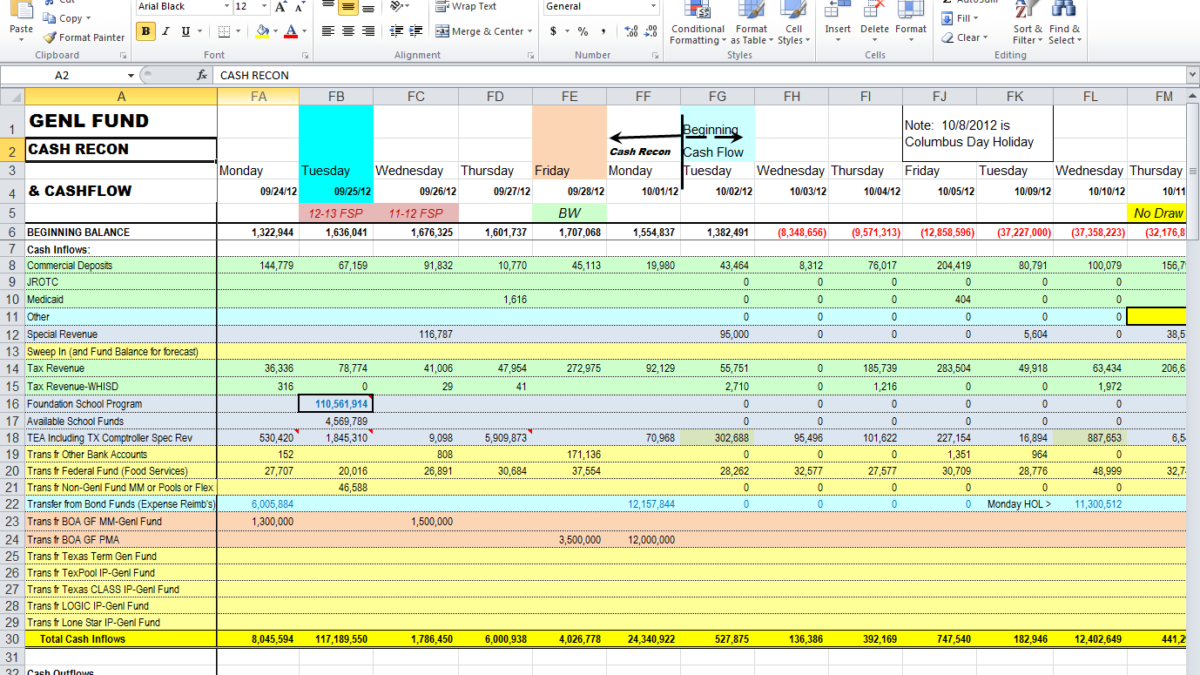Click the Find & Select binoculars icon

click(x=1063, y=9)
